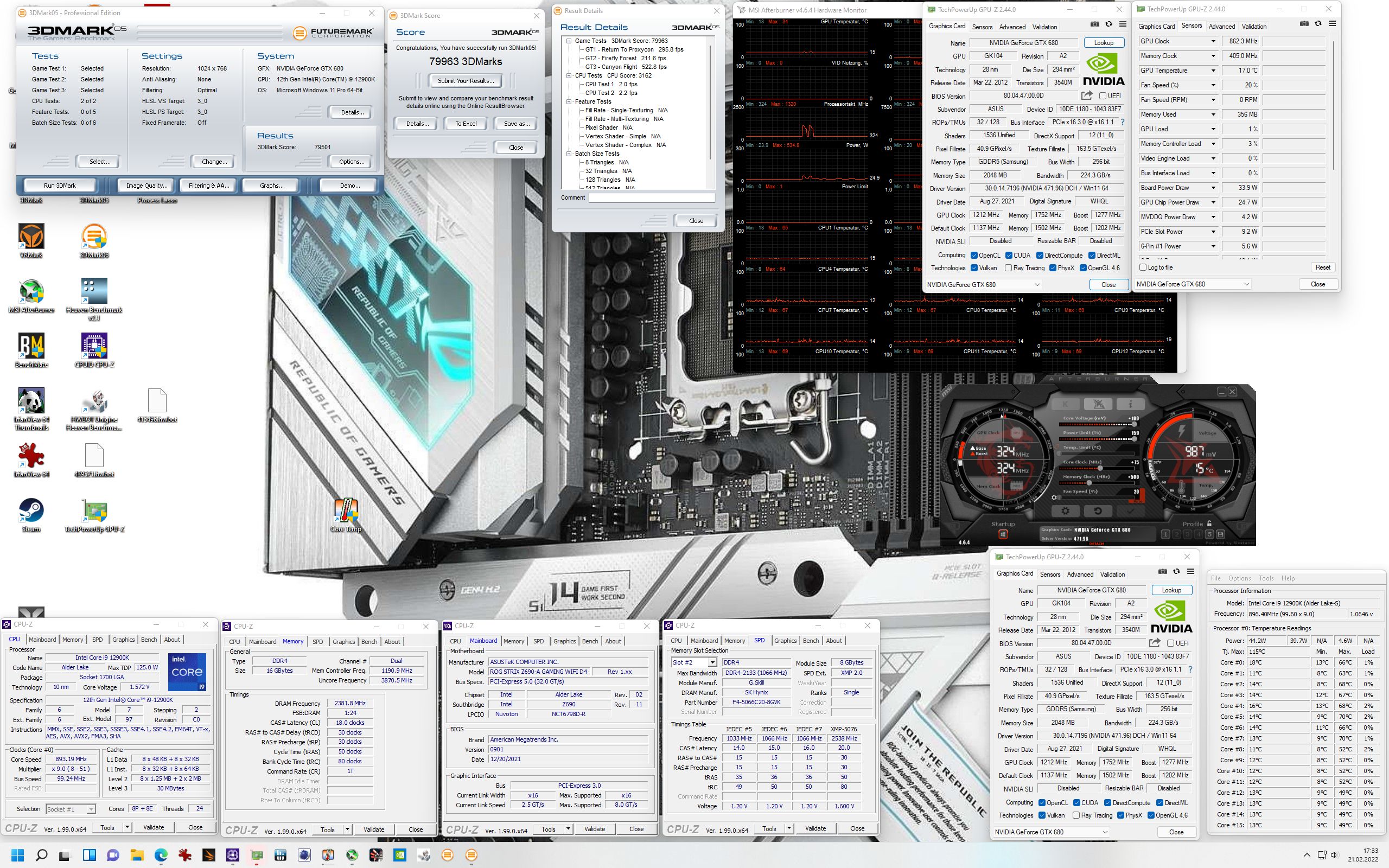Click Image Quality button in 3DMark05
1389x868 pixels.
point(147,186)
